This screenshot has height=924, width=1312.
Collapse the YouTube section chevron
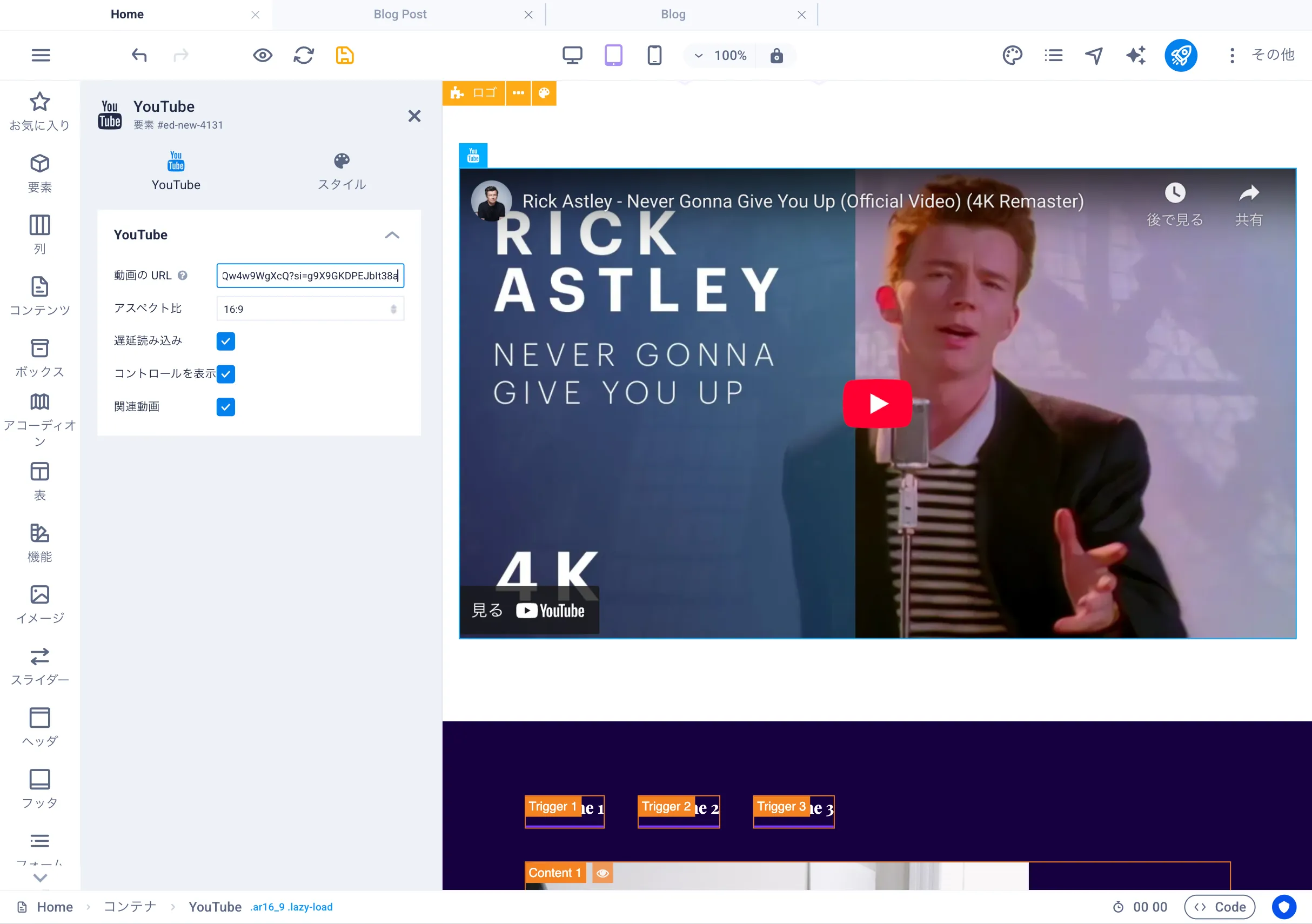click(392, 235)
